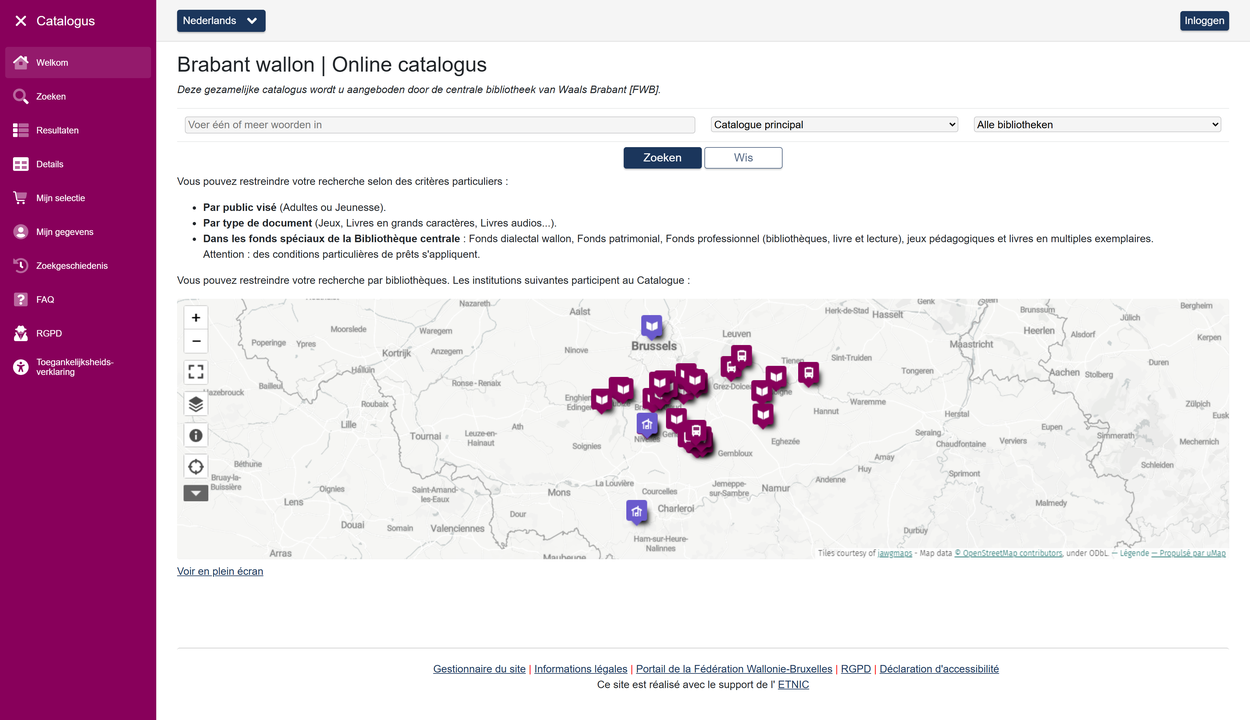Open the map information icon

click(196, 435)
